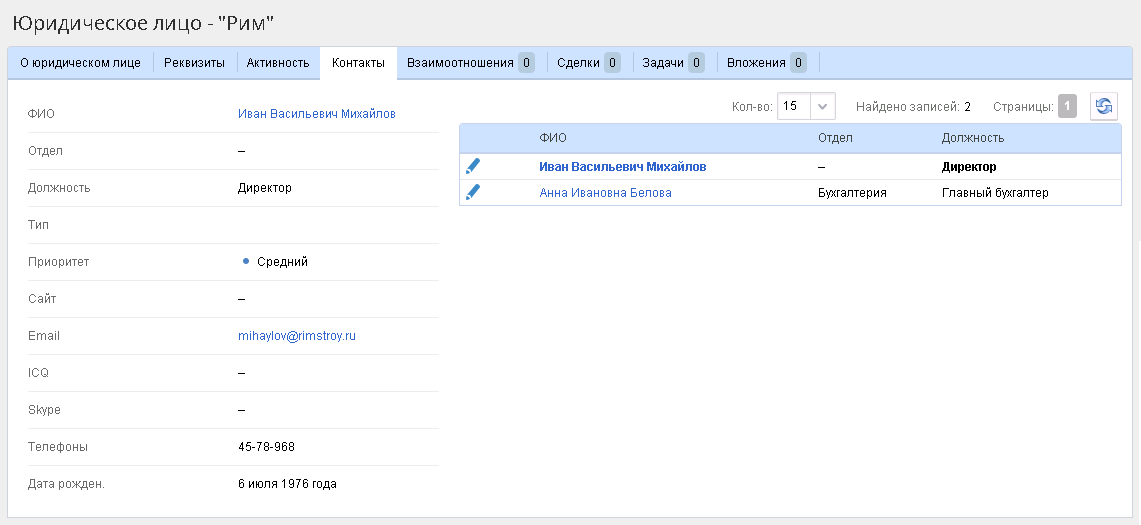Open Иван Васильевич Михайлов link in details panel
The width and height of the screenshot is (1141, 525).
coord(317,114)
